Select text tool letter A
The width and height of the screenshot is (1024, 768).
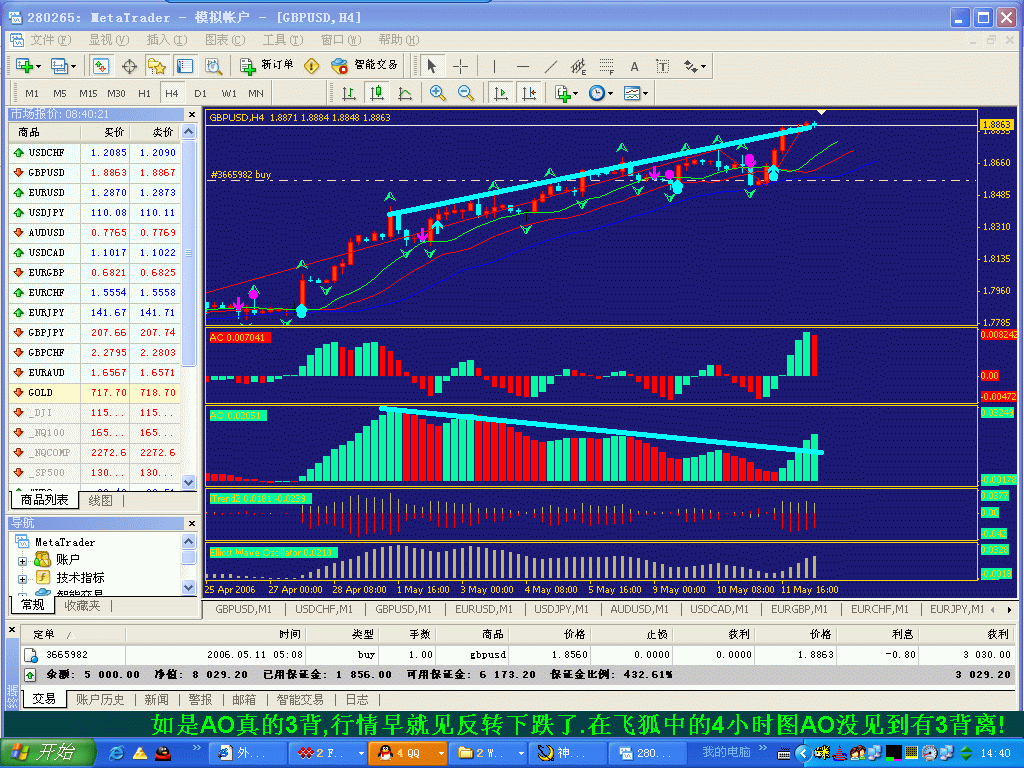[x=634, y=66]
